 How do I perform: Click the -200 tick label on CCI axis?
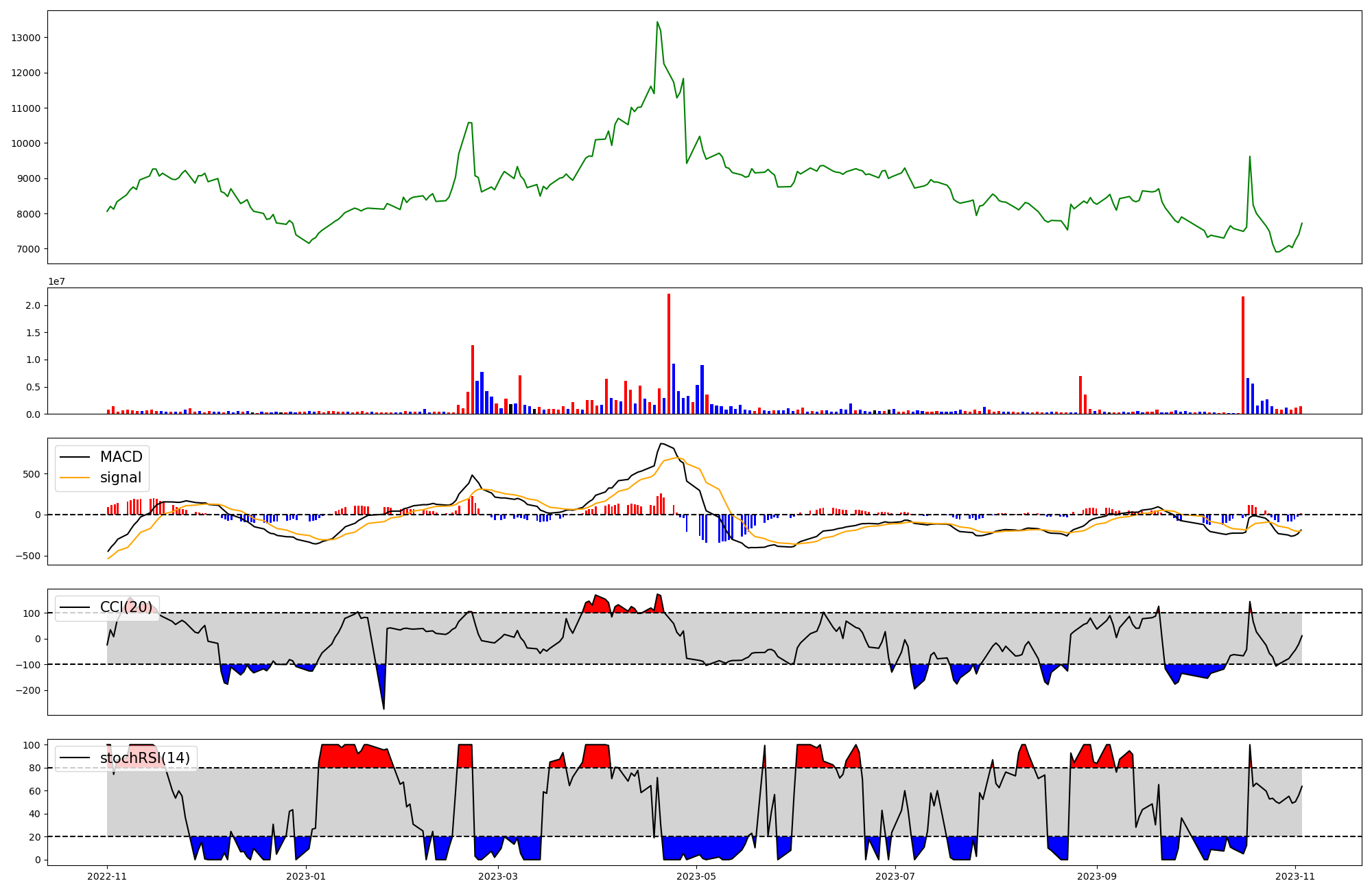pyautogui.click(x=27, y=690)
